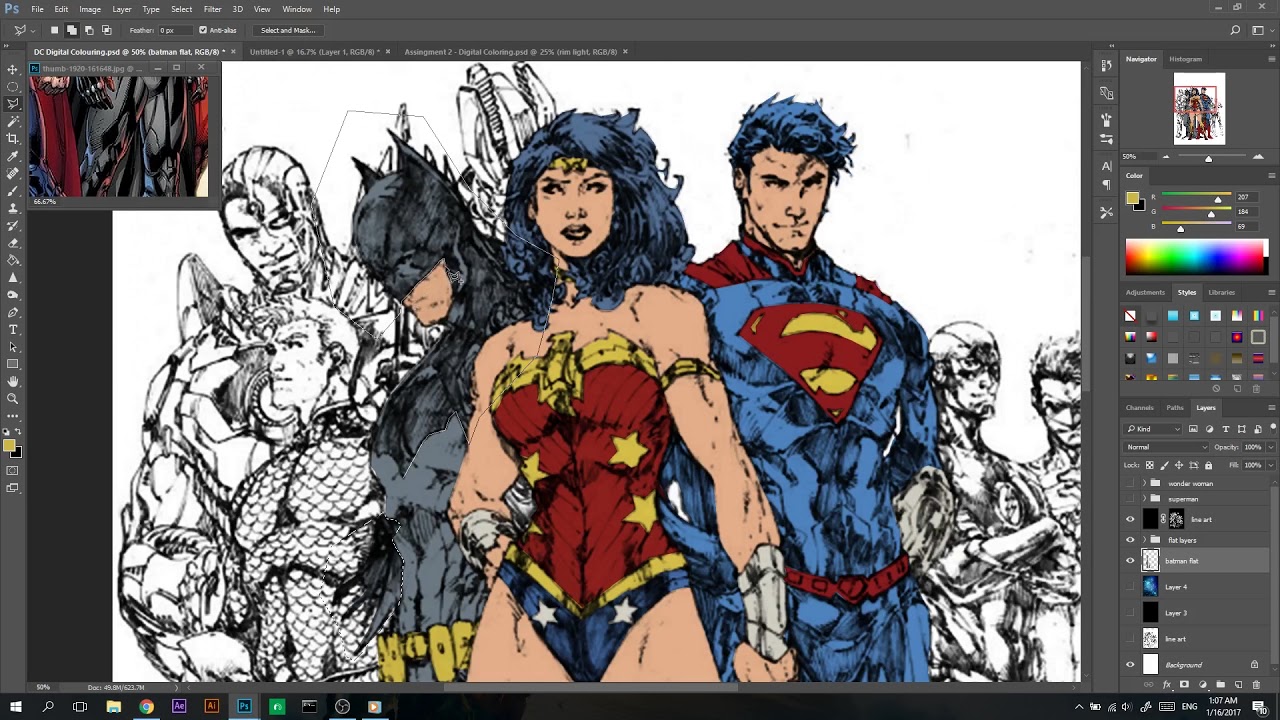The height and width of the screenshot is (720, 1280).
Task: Open the Character panel icon
Action: [x=1106, y=166]
